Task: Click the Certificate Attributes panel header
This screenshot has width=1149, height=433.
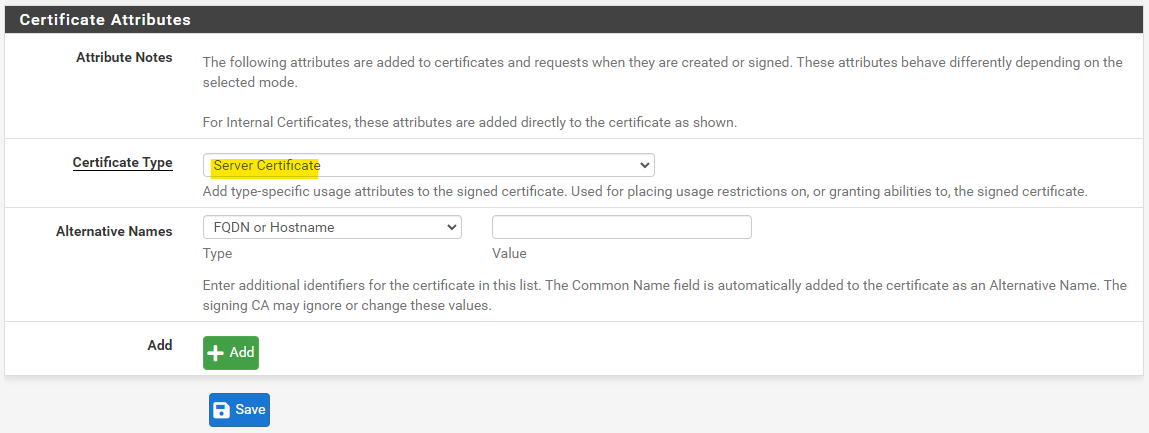Action: [105, 19]
